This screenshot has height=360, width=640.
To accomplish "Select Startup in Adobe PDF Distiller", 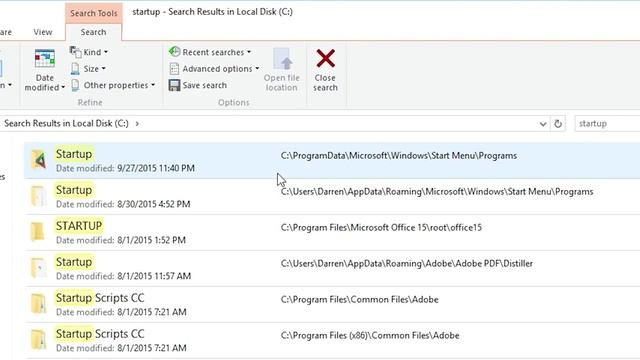I will pos(332,268).
